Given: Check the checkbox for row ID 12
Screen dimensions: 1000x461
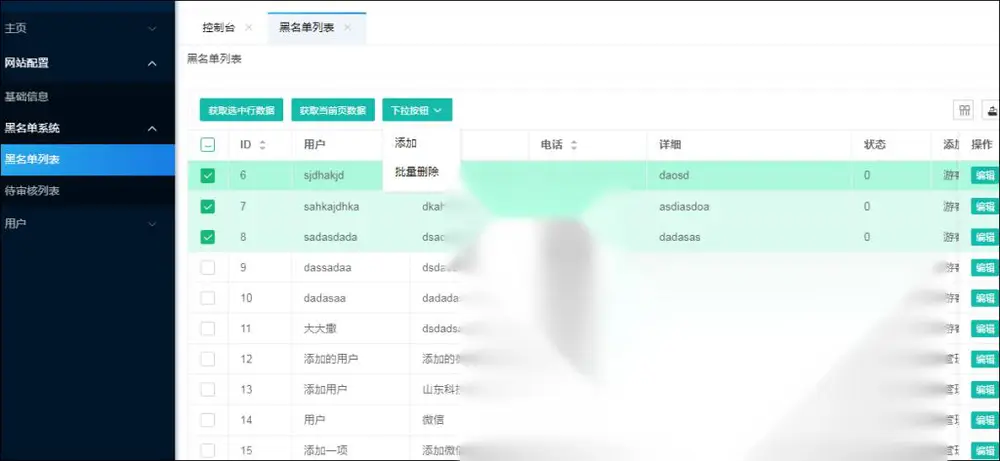Looking at the screenshot, I should click(x=207, y=359).
